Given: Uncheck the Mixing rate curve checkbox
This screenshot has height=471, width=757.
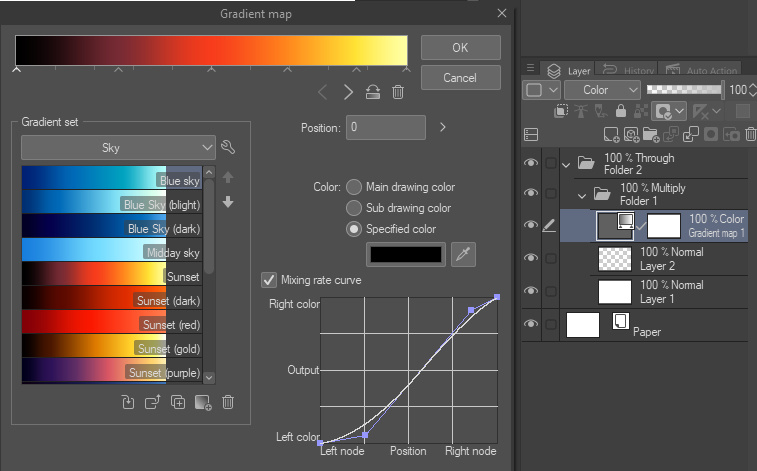Looking at the screenshot, I should (268, 280).
